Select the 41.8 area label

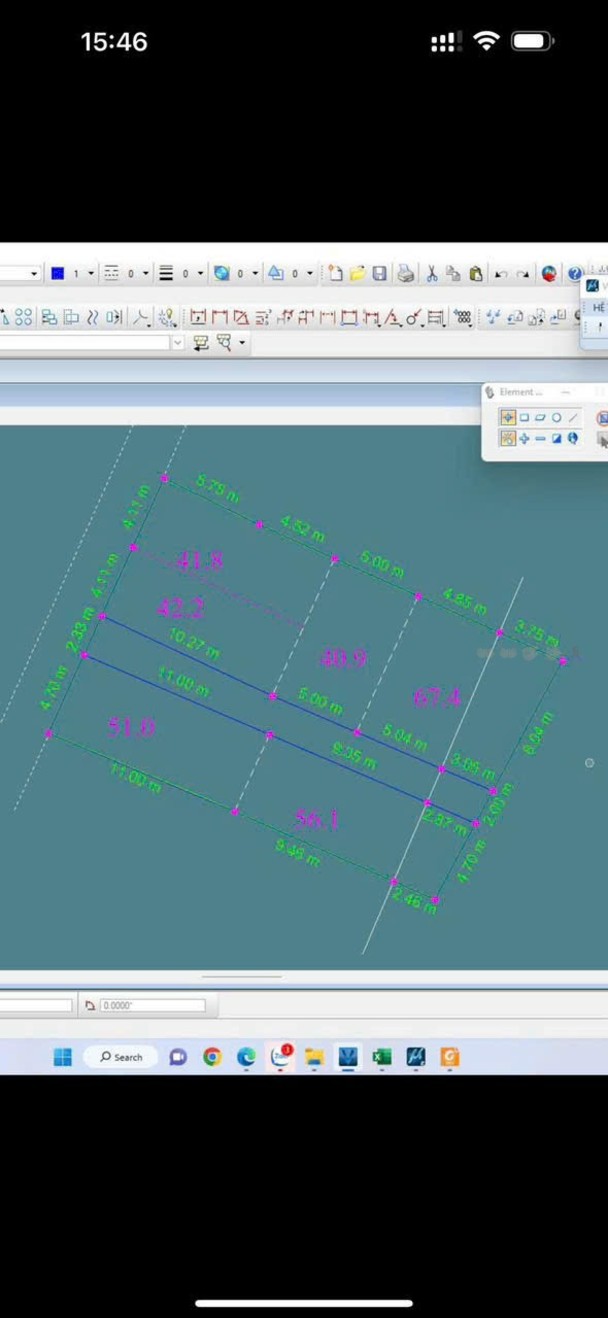click(x=200, y=561)
